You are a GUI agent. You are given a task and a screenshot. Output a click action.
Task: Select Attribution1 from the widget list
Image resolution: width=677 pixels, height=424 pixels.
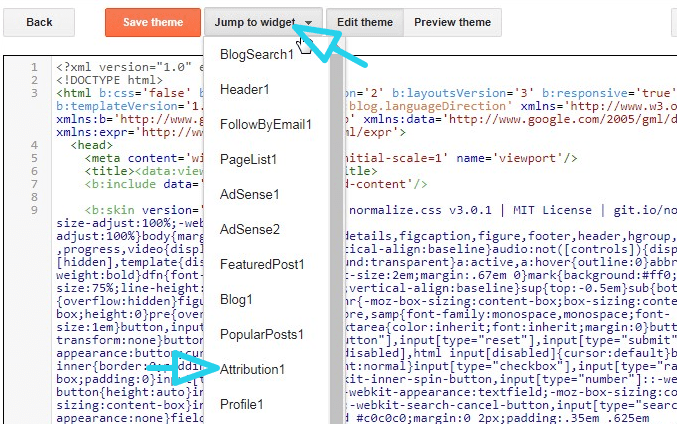253,370
